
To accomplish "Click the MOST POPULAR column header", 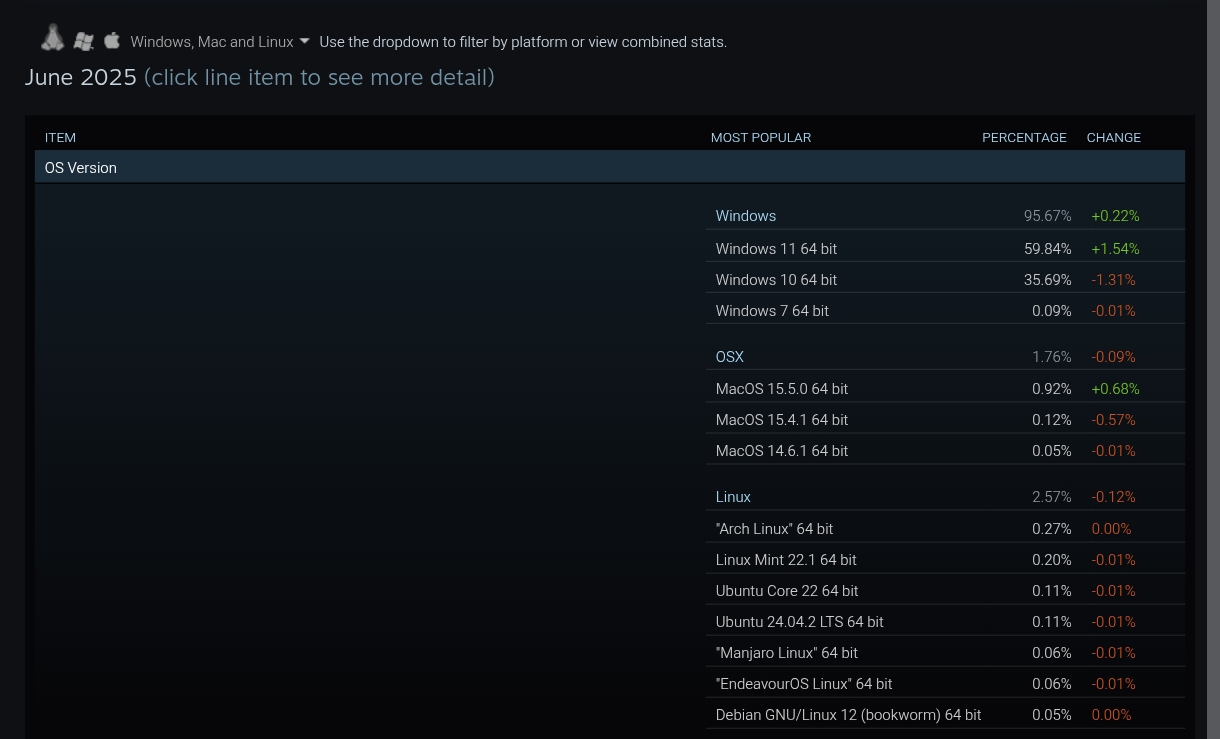I will [760, 137].
